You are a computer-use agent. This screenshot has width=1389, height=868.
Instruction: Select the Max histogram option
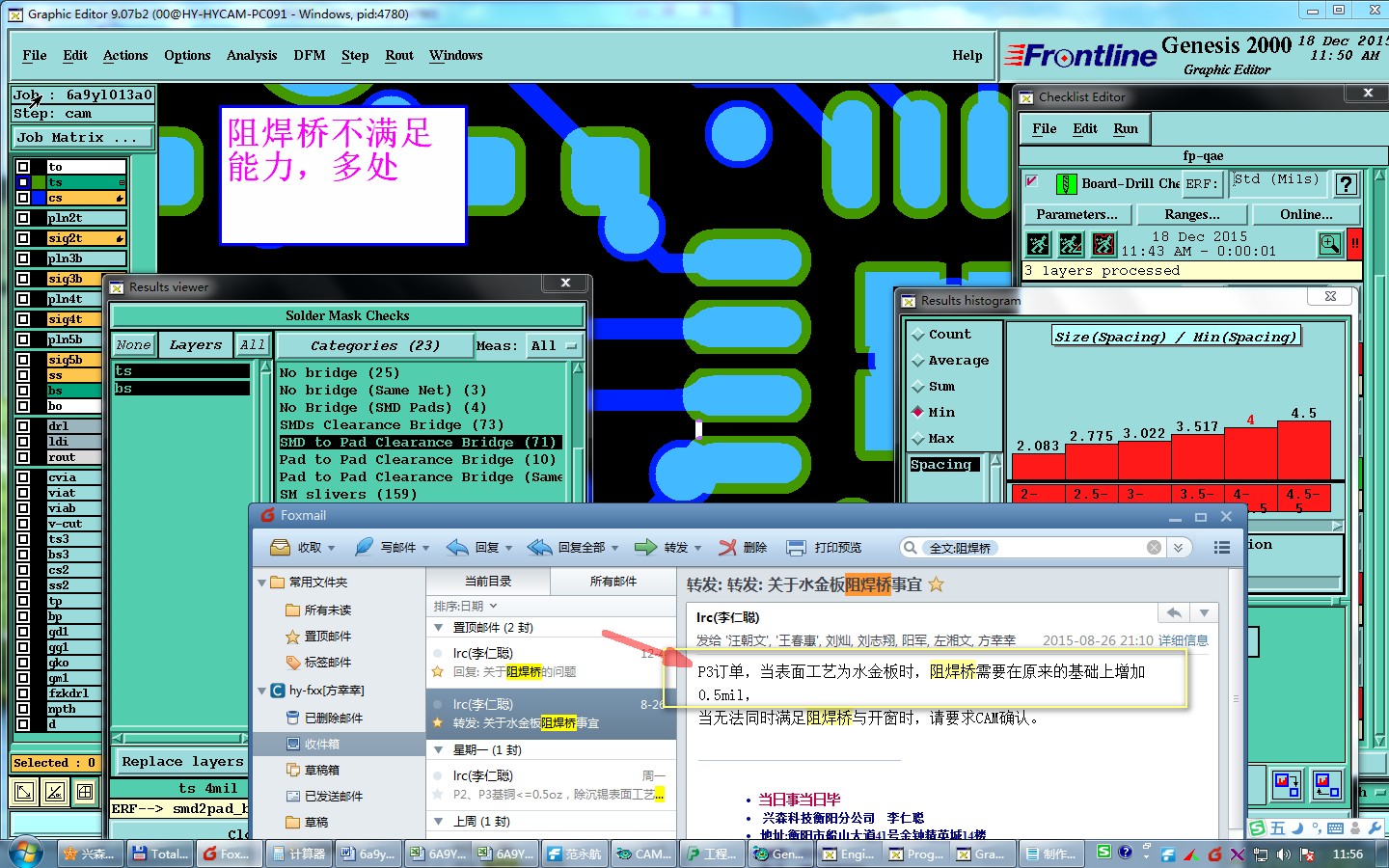(x=918, y=439)
